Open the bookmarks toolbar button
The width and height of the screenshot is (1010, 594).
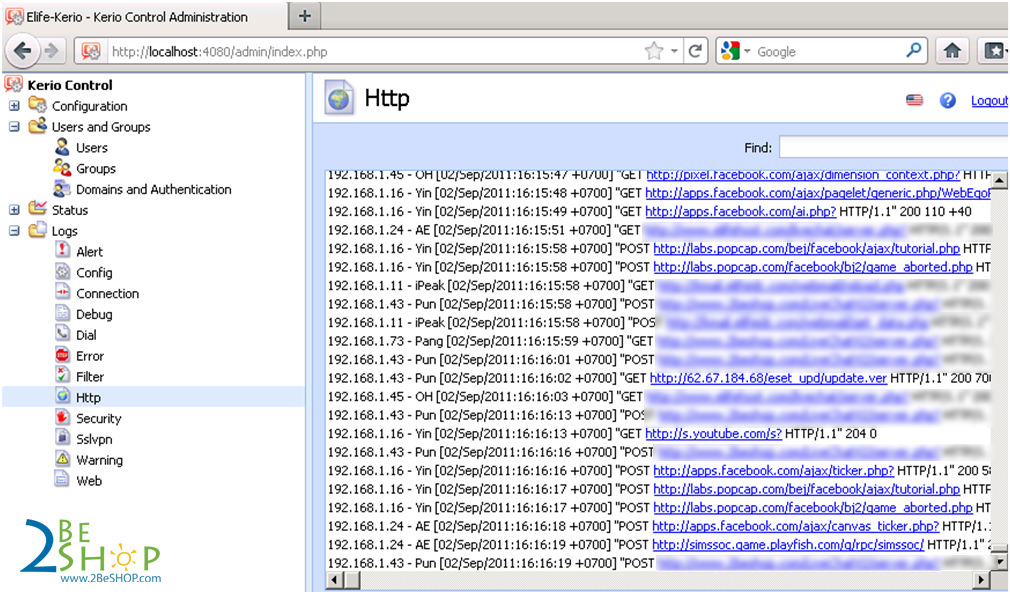point(993,51)
